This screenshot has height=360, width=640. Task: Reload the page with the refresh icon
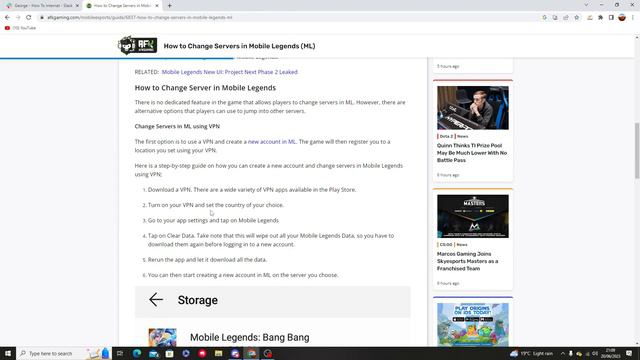[29, 18]
